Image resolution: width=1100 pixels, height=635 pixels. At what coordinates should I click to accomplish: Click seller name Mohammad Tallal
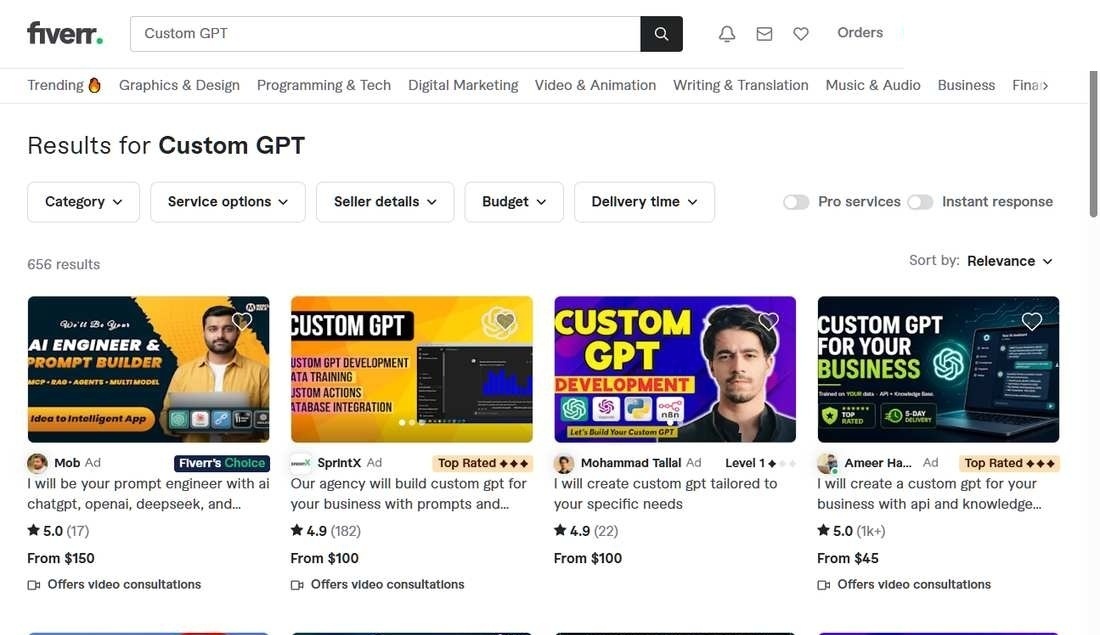coord(631,463)
